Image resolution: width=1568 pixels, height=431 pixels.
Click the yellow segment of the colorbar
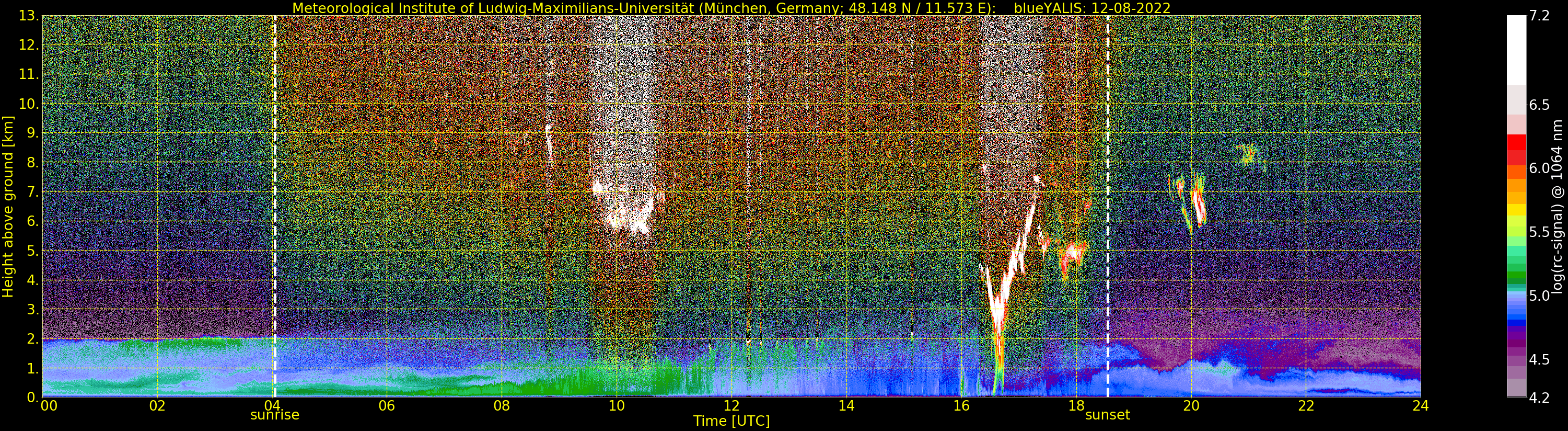1516,209
